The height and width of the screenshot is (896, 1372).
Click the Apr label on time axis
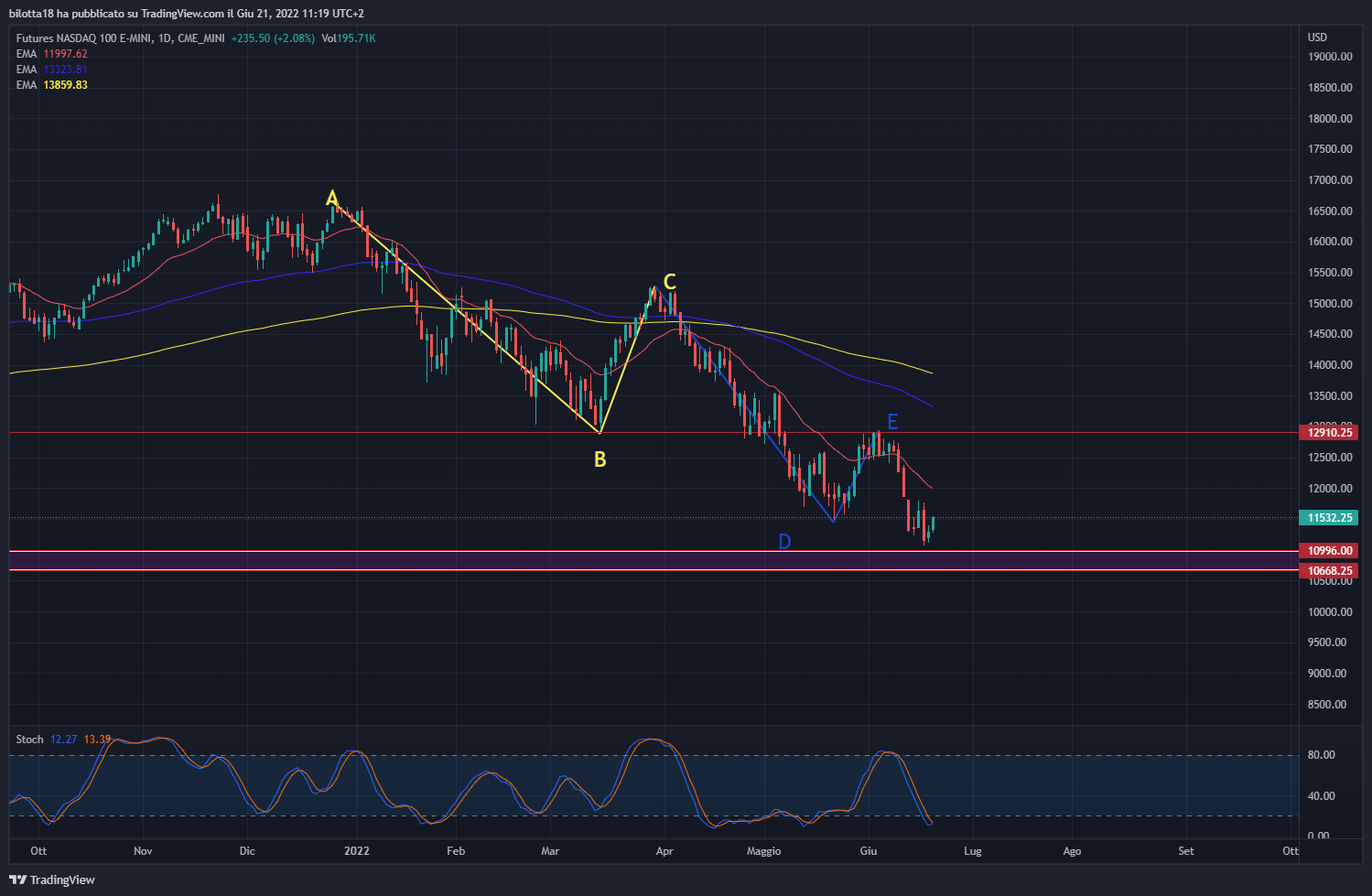click(x=664, y=851)
